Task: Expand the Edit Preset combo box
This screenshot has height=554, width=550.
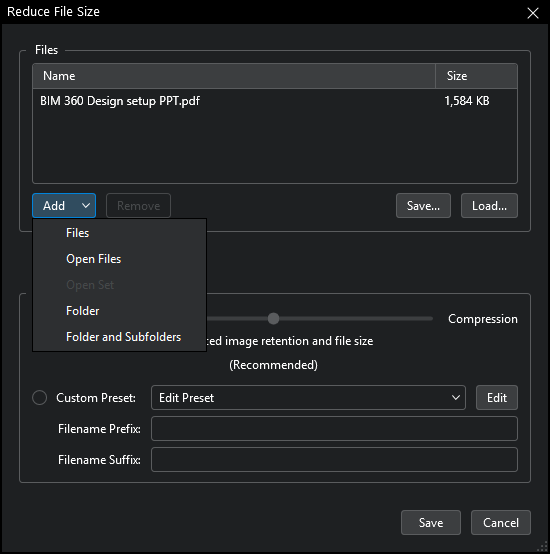Action: [x=308, y=397]
